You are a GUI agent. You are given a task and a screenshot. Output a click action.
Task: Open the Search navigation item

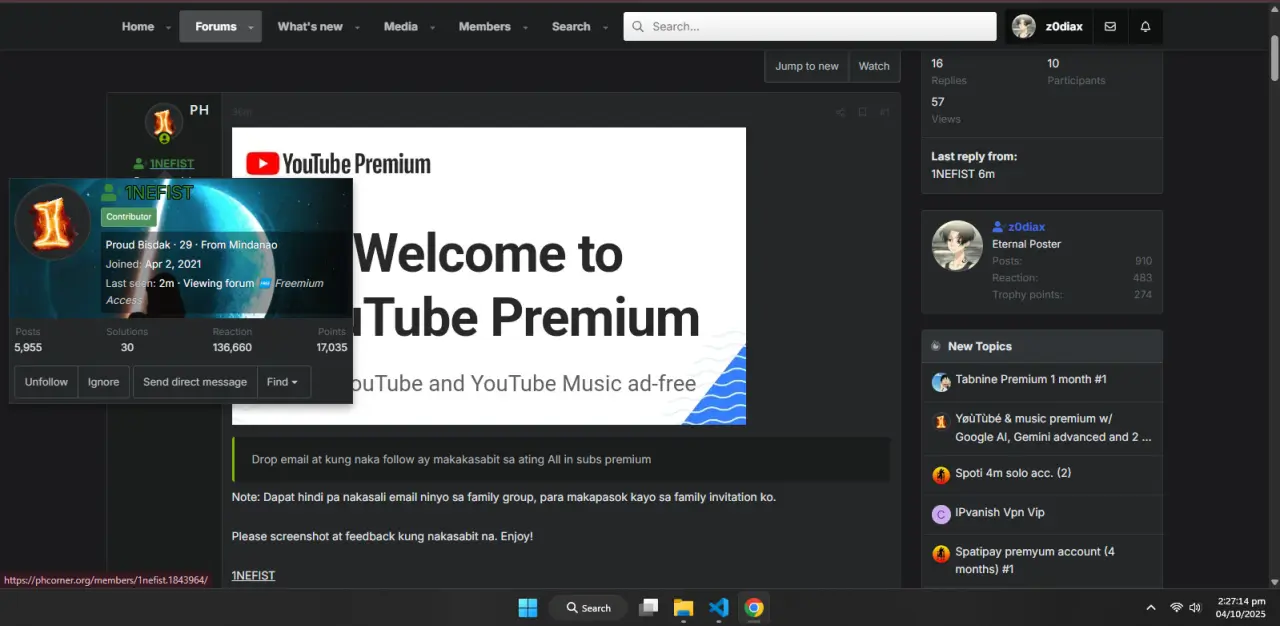[x=571, y=27]
